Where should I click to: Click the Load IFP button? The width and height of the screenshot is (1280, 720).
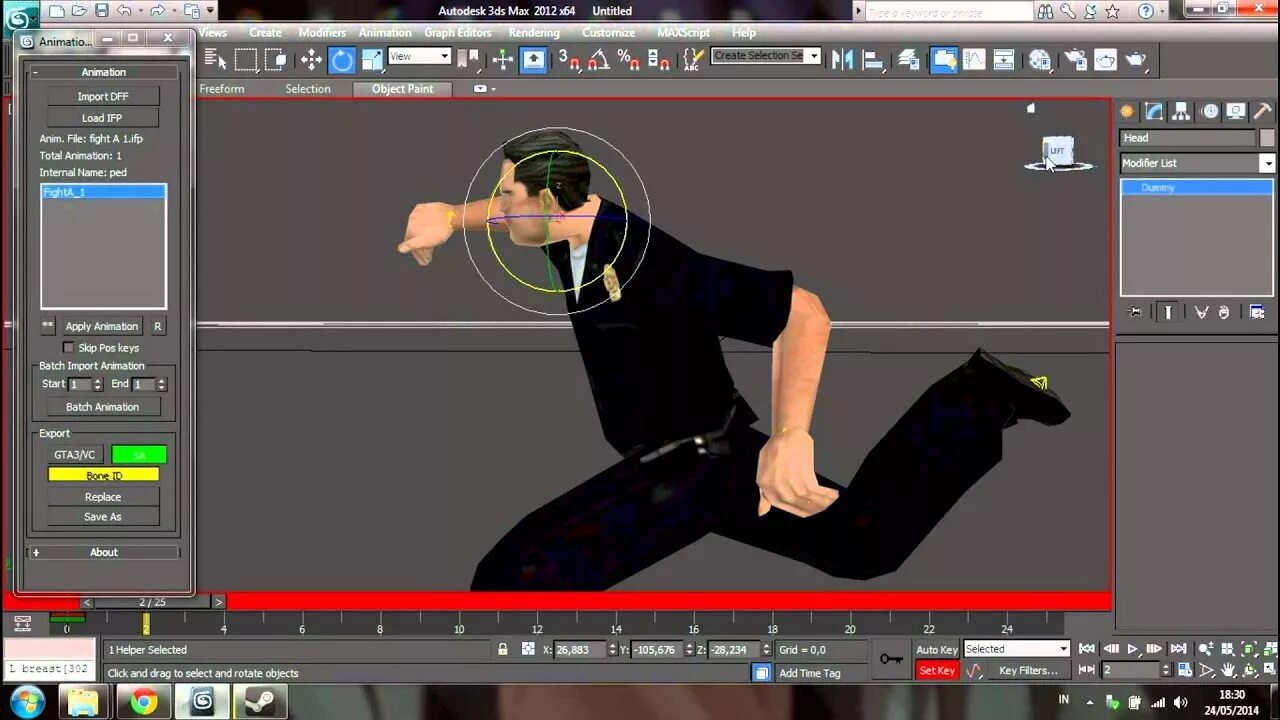click(103, 118)
